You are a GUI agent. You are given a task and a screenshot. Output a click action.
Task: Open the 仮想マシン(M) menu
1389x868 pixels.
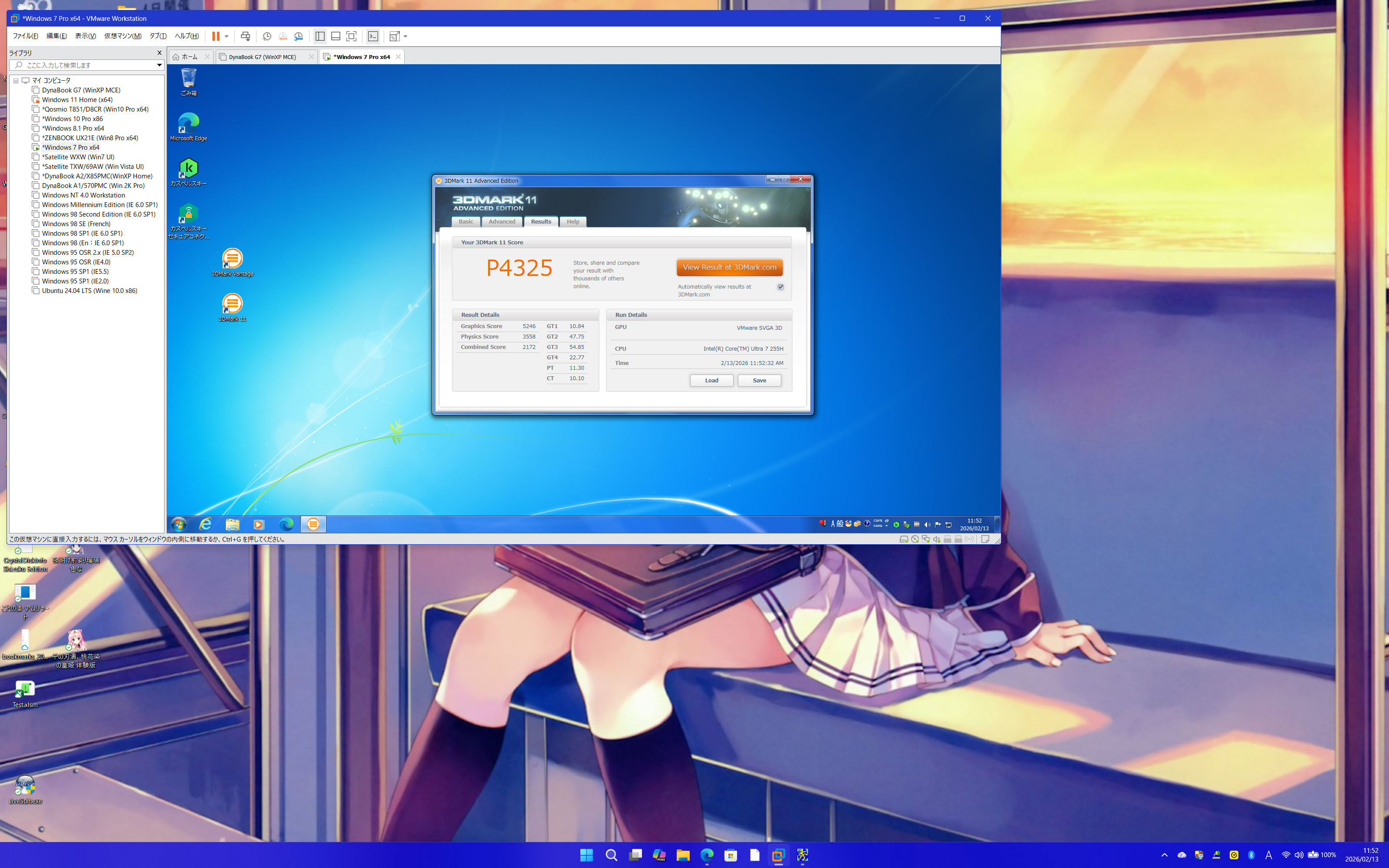tap(123, 36)
